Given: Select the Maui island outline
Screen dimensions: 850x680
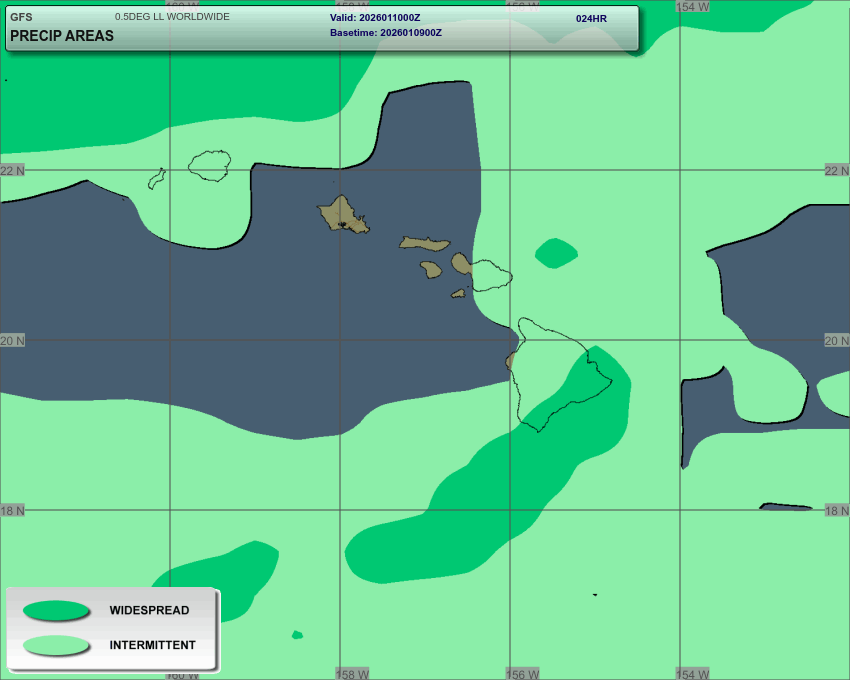Looking at the screenshot, I should 489,274.
